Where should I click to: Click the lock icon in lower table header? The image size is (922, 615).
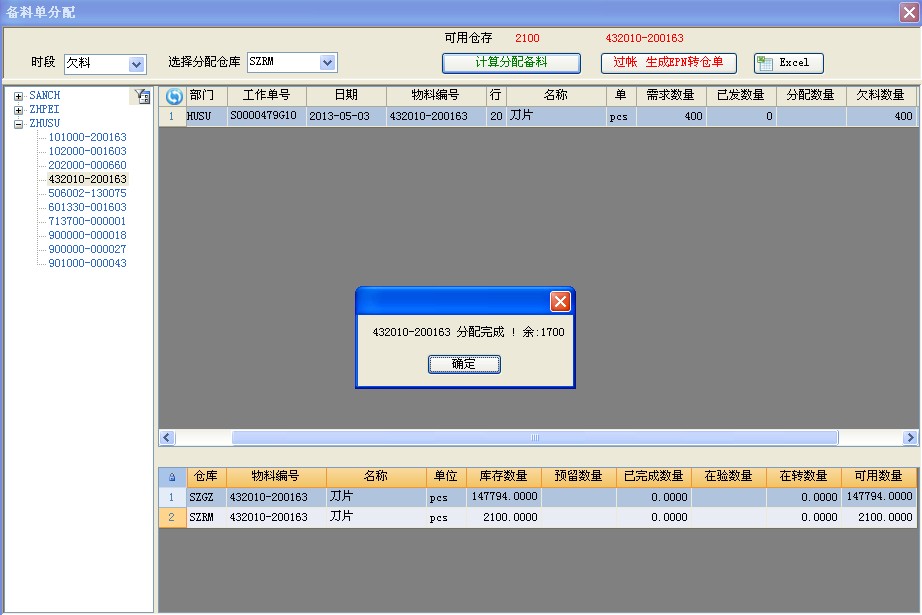tap(172, 477)
